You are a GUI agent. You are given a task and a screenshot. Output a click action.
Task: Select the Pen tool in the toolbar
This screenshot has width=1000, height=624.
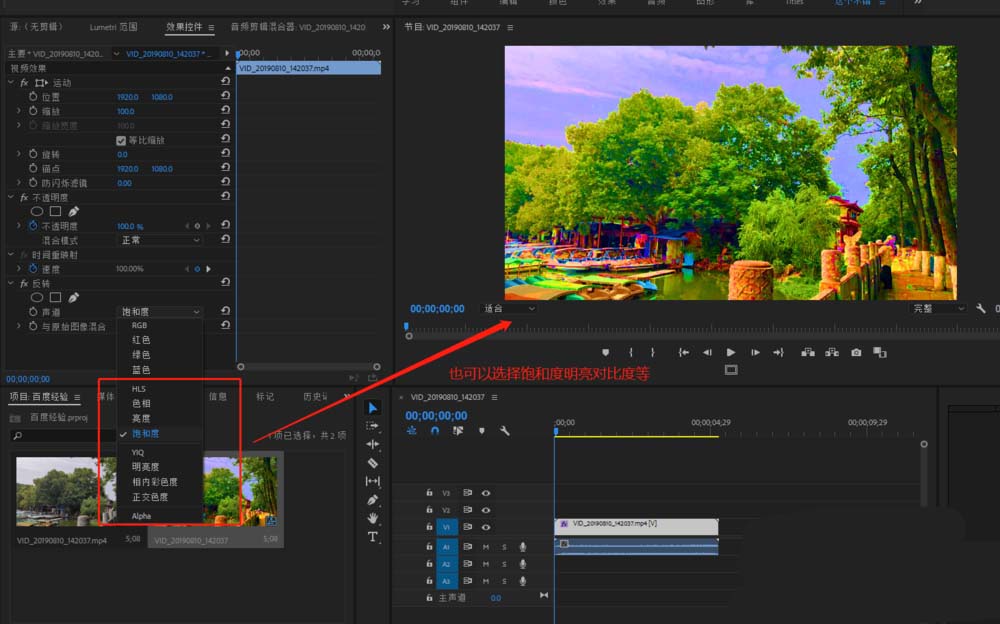373,499
